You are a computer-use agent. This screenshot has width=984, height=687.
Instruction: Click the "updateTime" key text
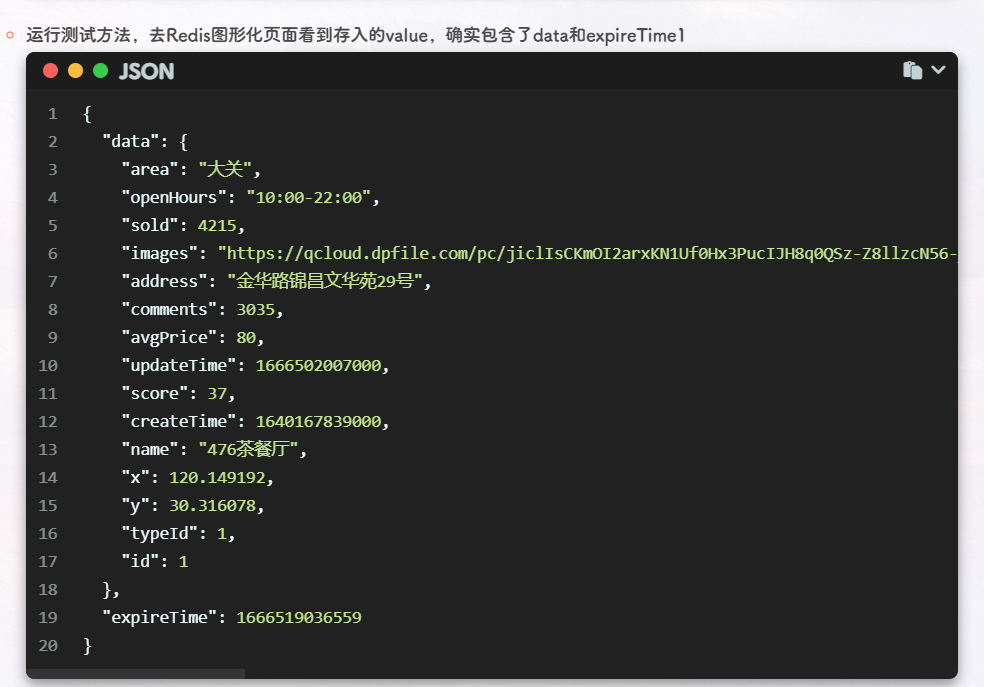pos(179,365)
